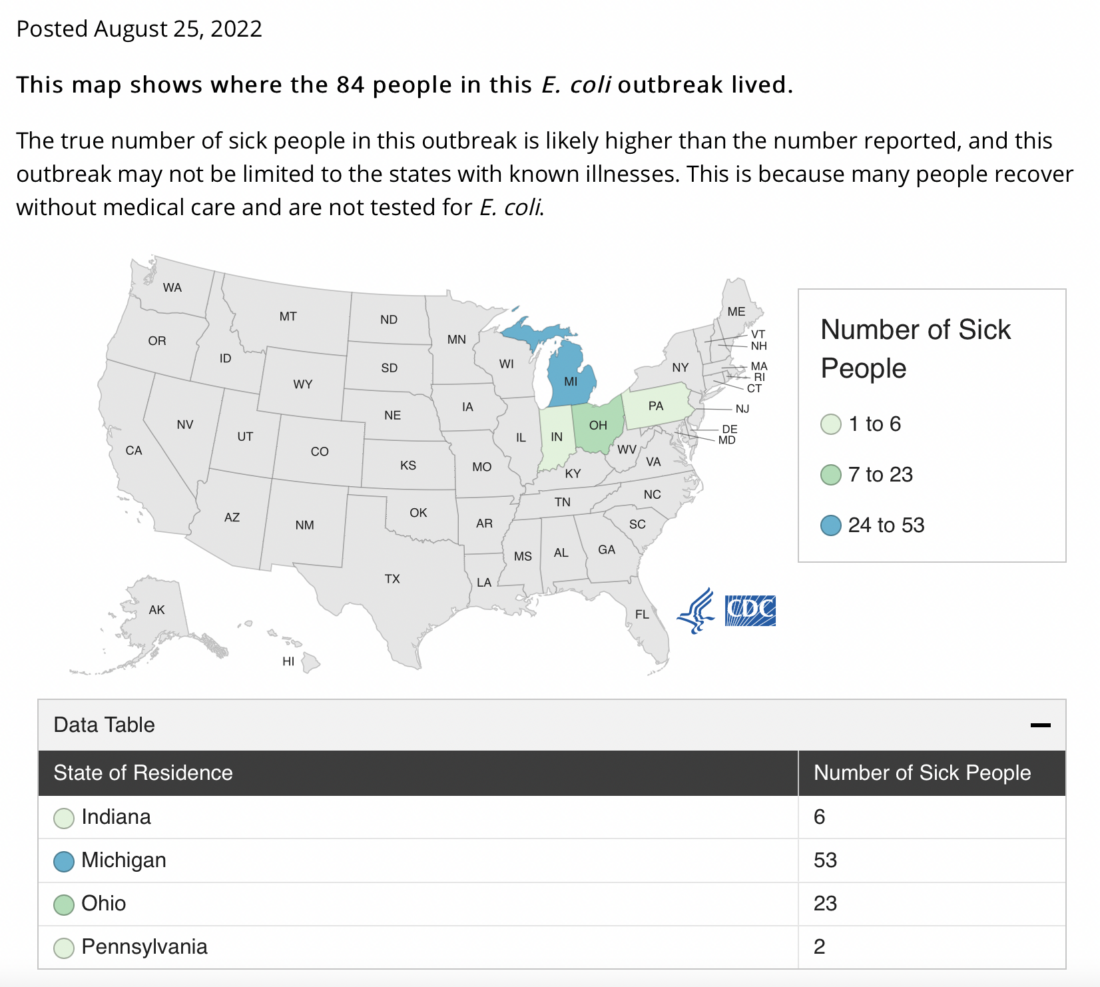Collapse the Data Table with the minus control
Image resolution: width=1100 pixels, height=987 pixels.
click(x=1041, y=723)
